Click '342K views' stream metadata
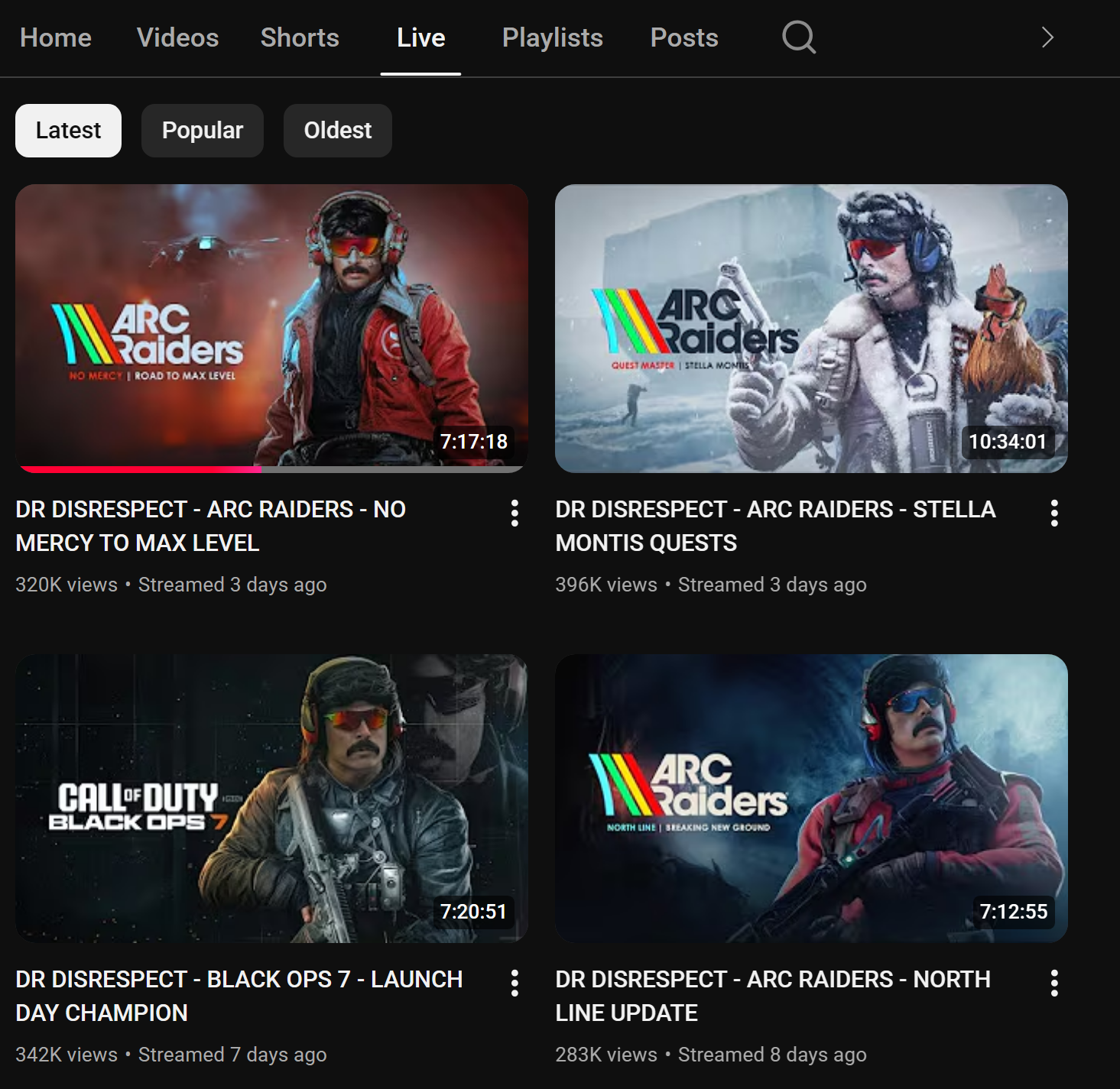The height and width of the screenshot is (1089, 1120). [67, 1055]
